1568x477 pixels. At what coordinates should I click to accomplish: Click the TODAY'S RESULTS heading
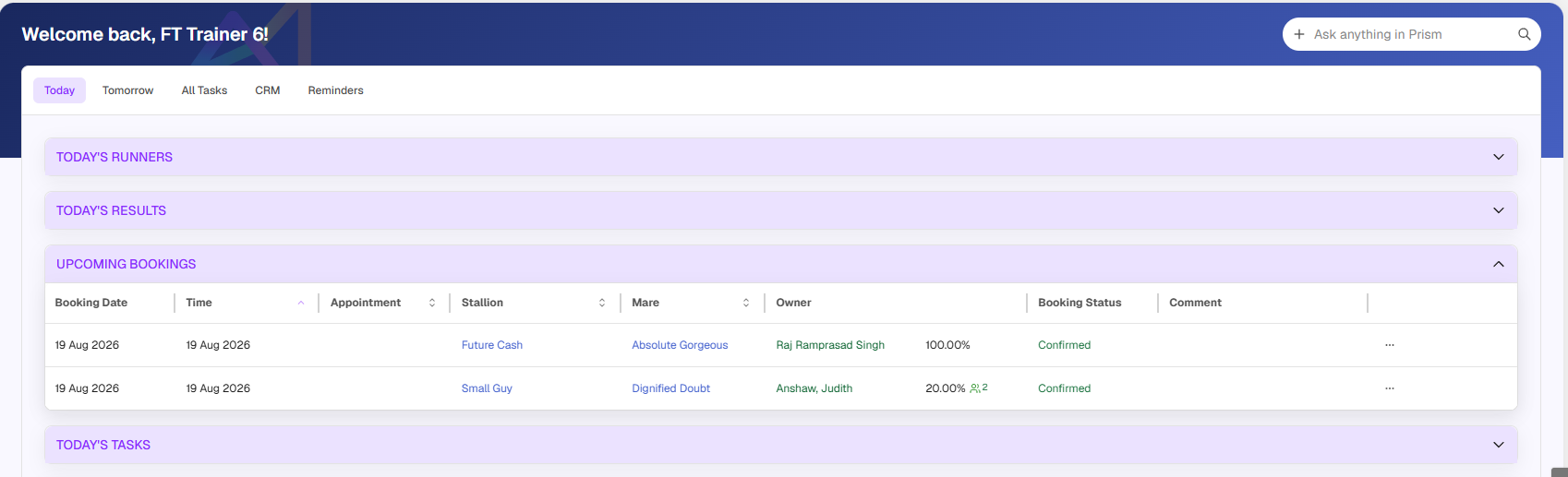pyautogui.click(x=111, y=210)
